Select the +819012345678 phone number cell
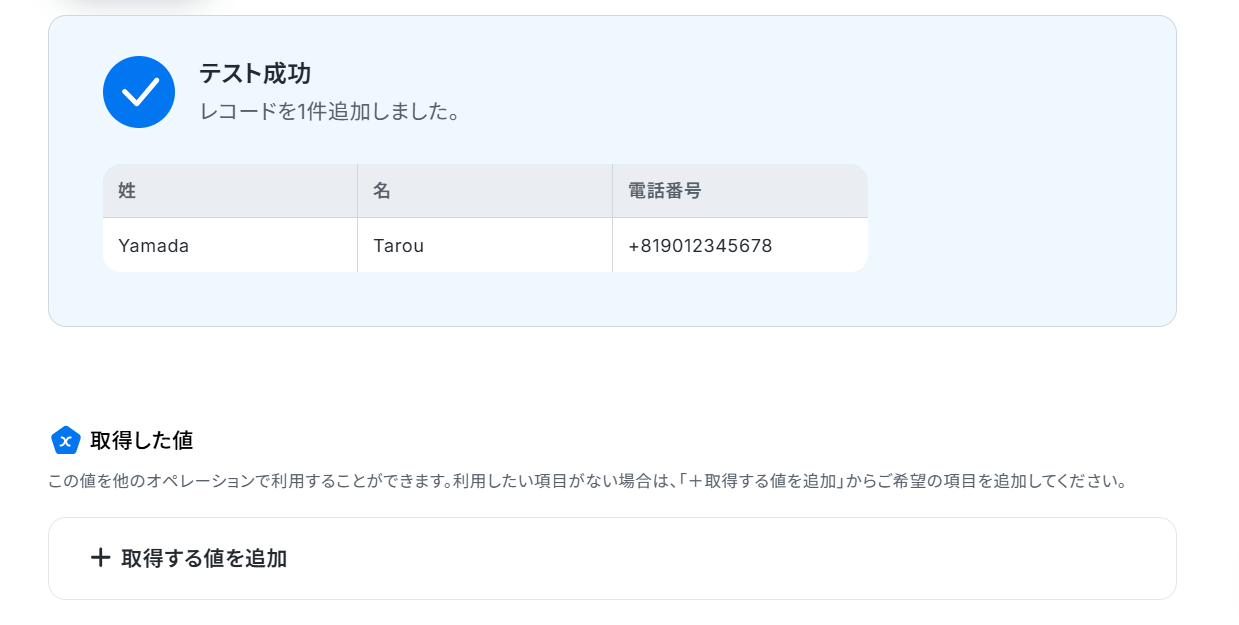The image size is (1239, 625). point(740,245)
